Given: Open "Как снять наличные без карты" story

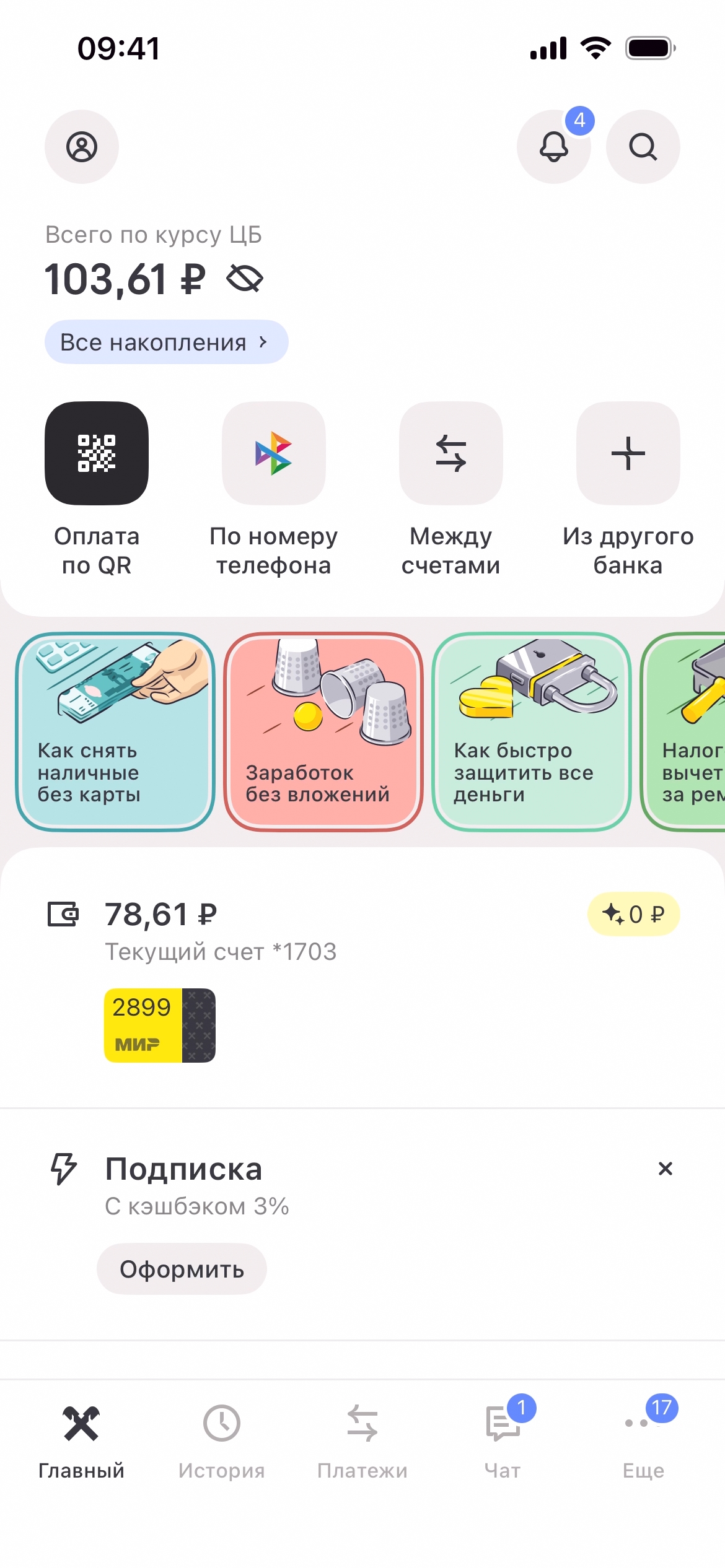Looking at the screenshot, I should coord(115,731).
